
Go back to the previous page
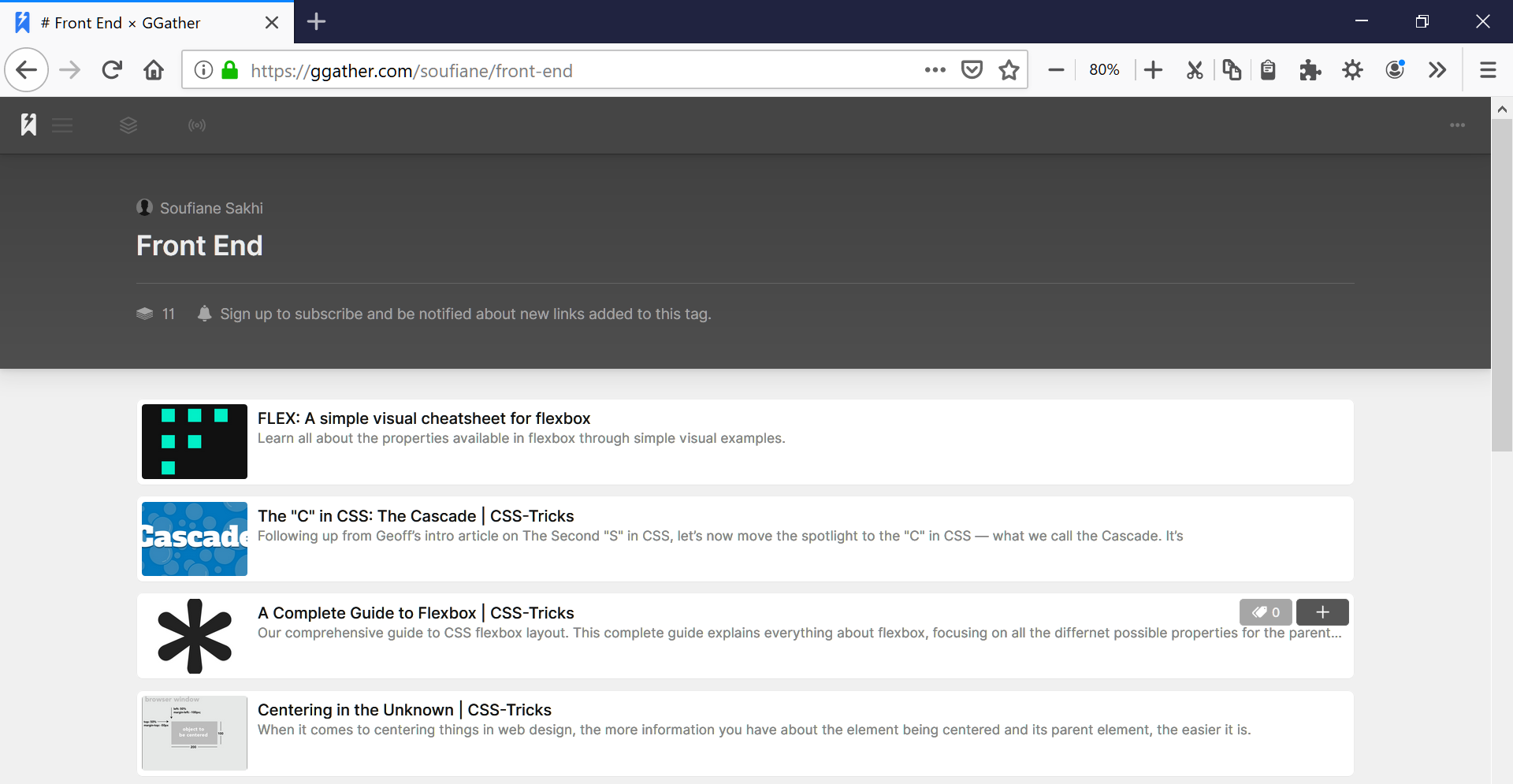click(x=27, y=70)
